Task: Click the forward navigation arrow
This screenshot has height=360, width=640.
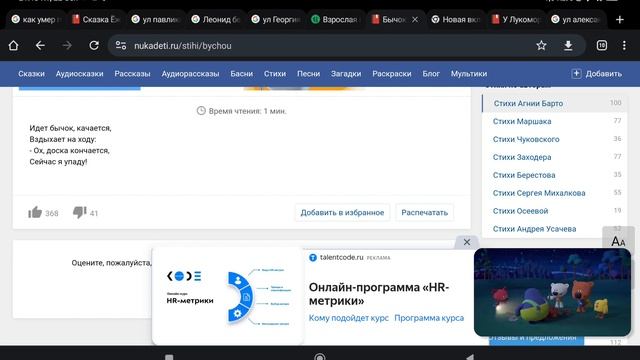Action: click(x=67, y=45)
